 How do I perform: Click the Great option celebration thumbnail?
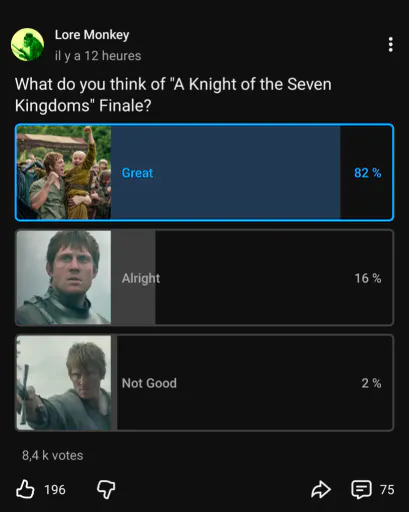(64, 172)
